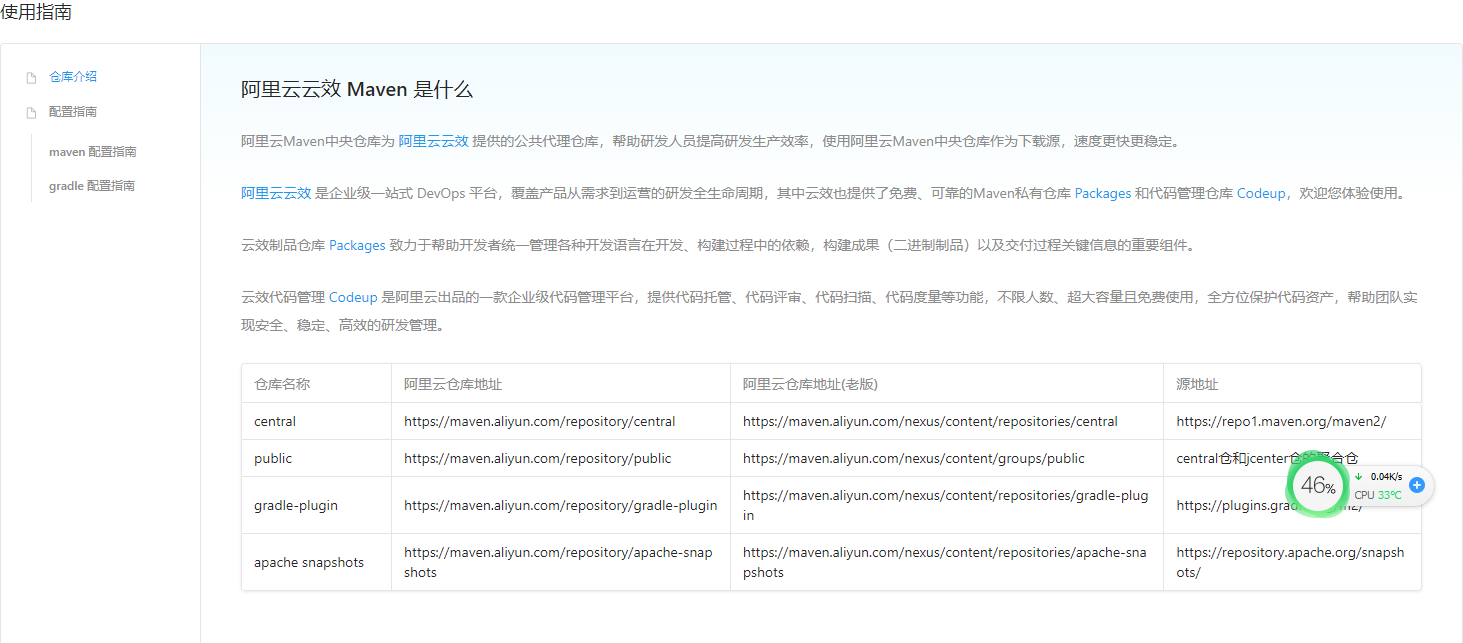Click nexus/content/repositories/gradle-plugin old address

pos(945,505)
